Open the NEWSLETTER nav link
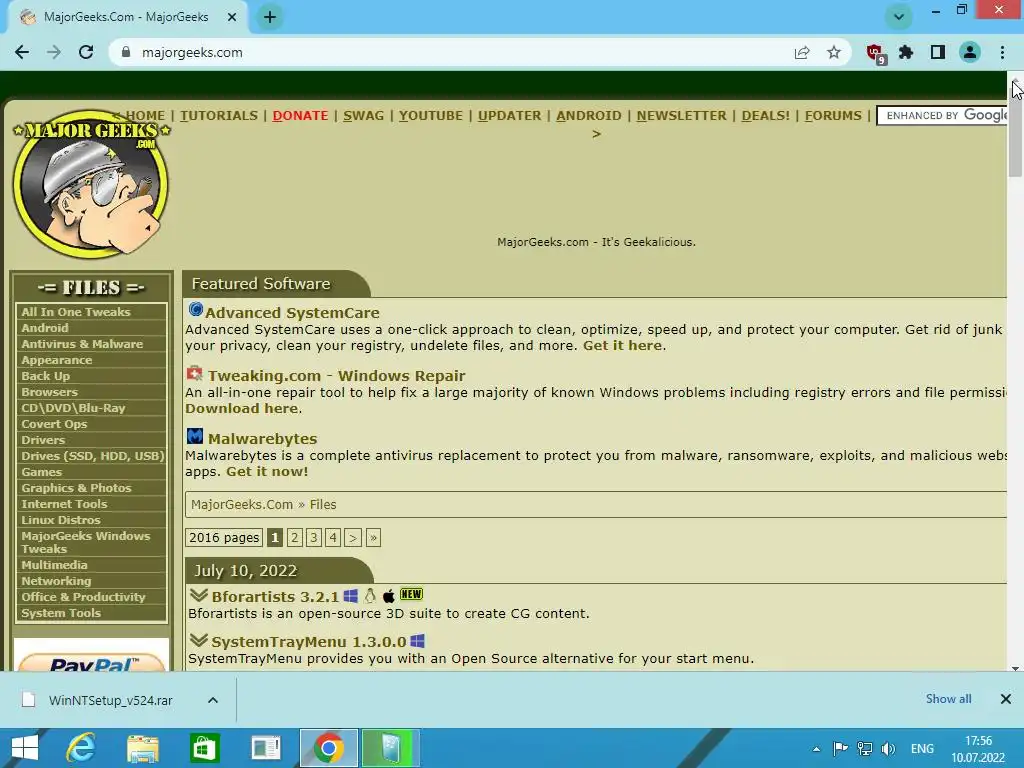 [x=681, y=116]
